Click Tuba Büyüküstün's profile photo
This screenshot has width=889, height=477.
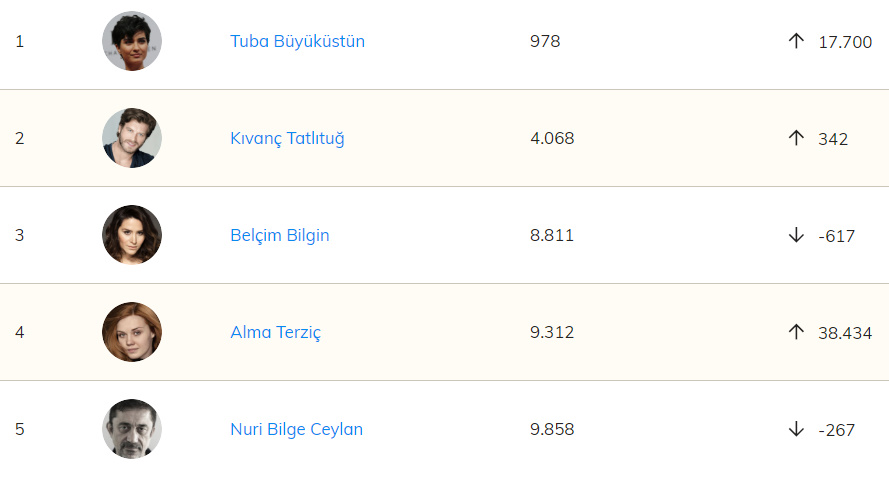(x=132, y=41)
